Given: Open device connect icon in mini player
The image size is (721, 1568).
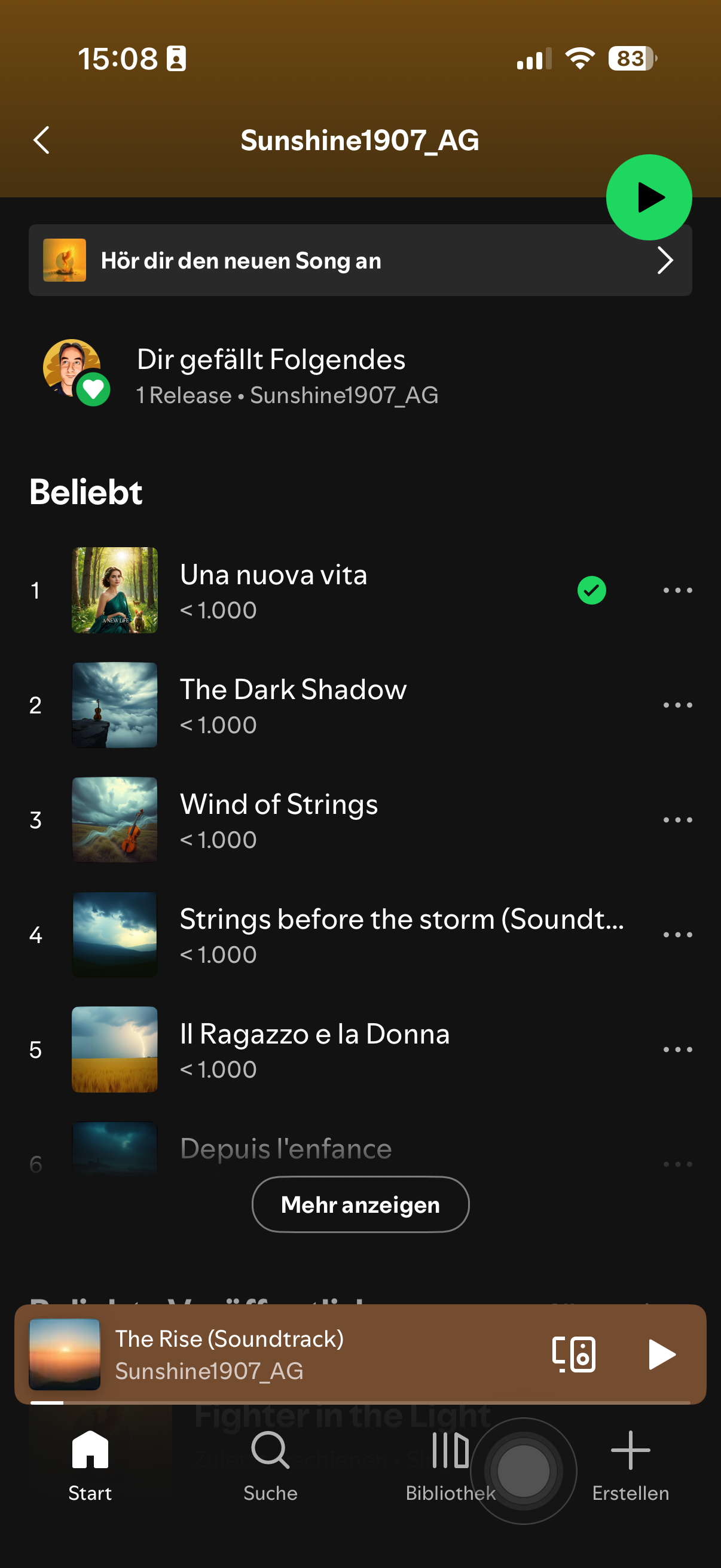Looking at the screenshot, I should [x=573, y=1355].
